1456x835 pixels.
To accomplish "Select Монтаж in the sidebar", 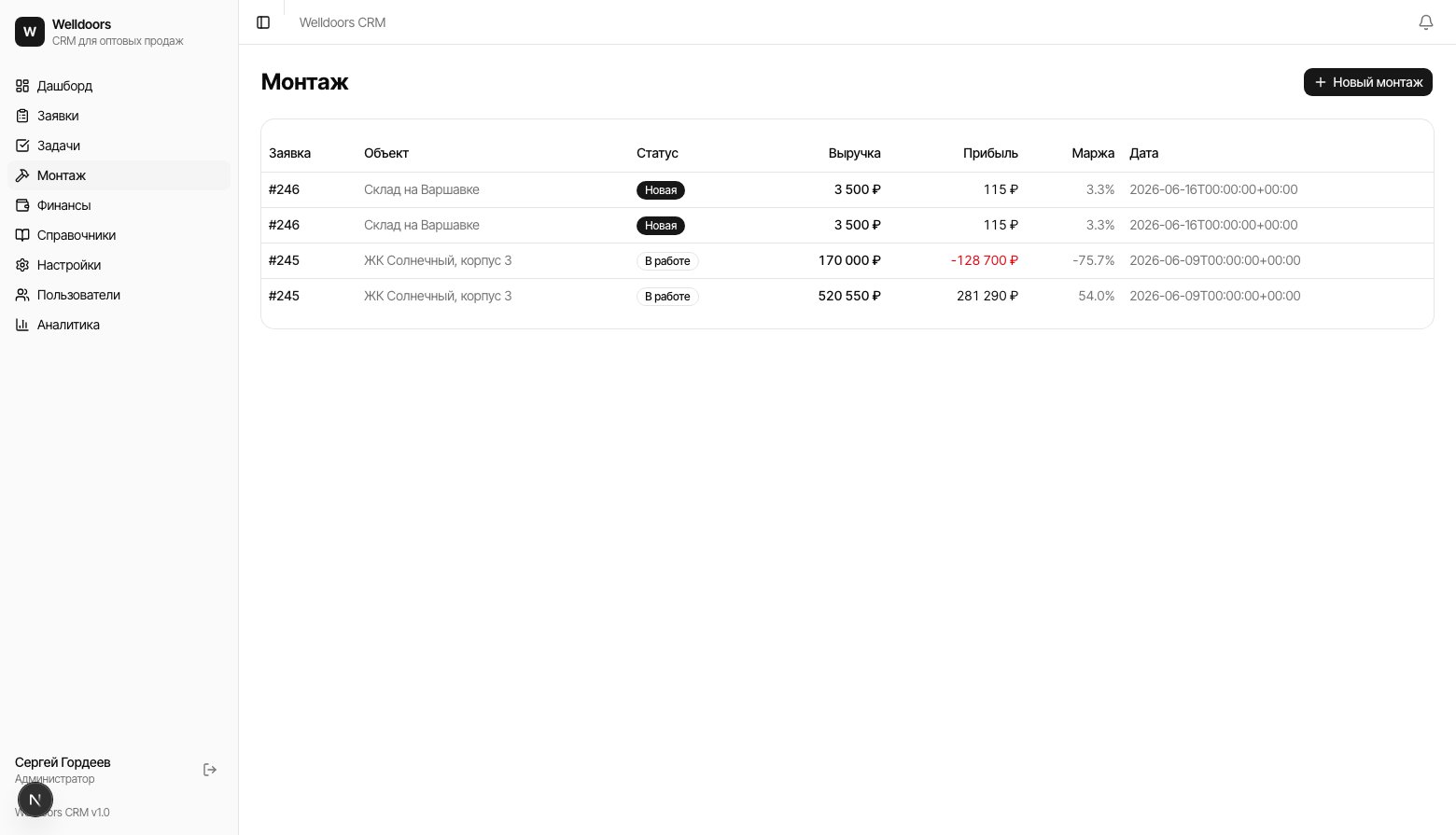I will point(119,175).
